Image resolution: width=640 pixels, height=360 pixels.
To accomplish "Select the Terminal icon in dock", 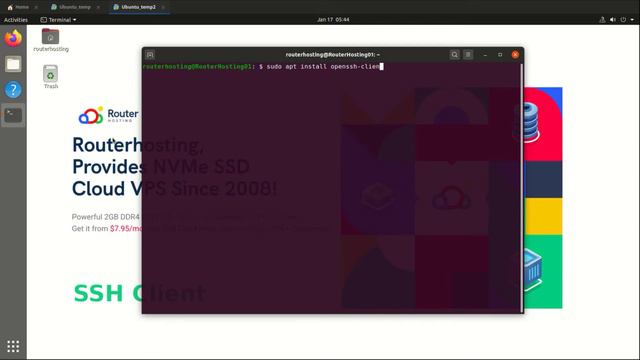I will pos(13,116).
